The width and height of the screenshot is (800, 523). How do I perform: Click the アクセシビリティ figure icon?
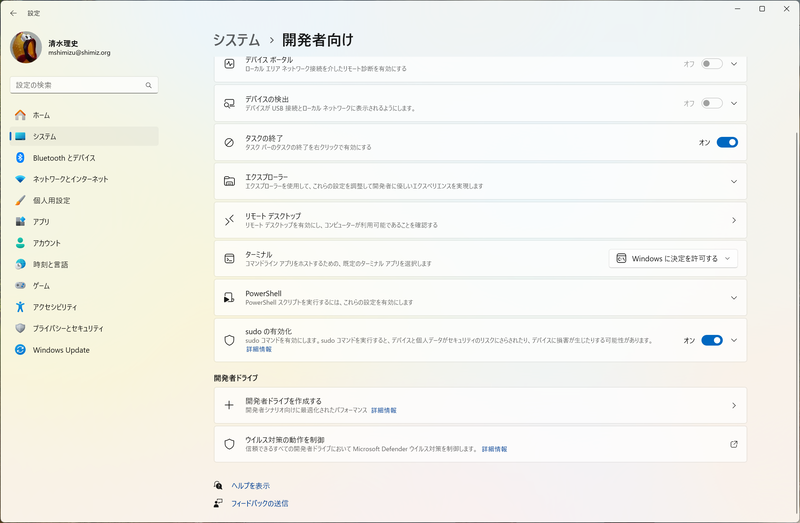click(20, 307)
